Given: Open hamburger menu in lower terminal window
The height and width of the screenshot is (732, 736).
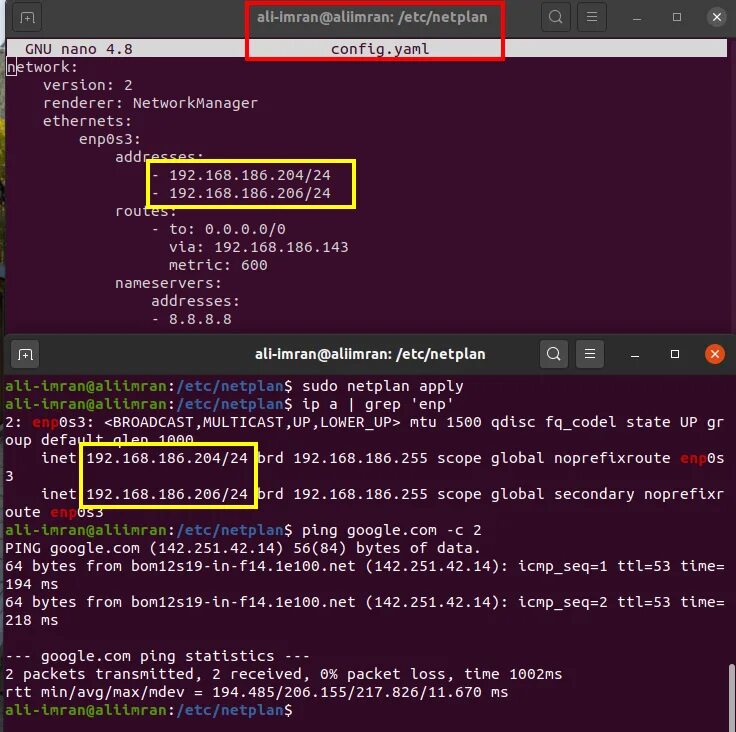Looking at the screenshot, I should pos(590,354).
